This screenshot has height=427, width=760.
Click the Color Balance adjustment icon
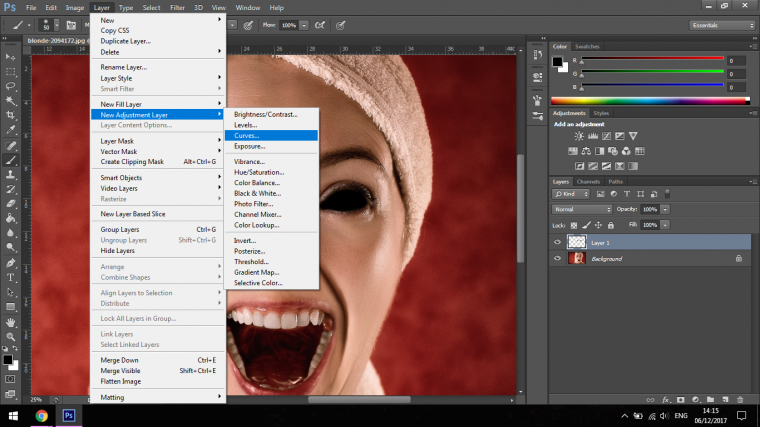pyautogui.click(x=586, y=151)
